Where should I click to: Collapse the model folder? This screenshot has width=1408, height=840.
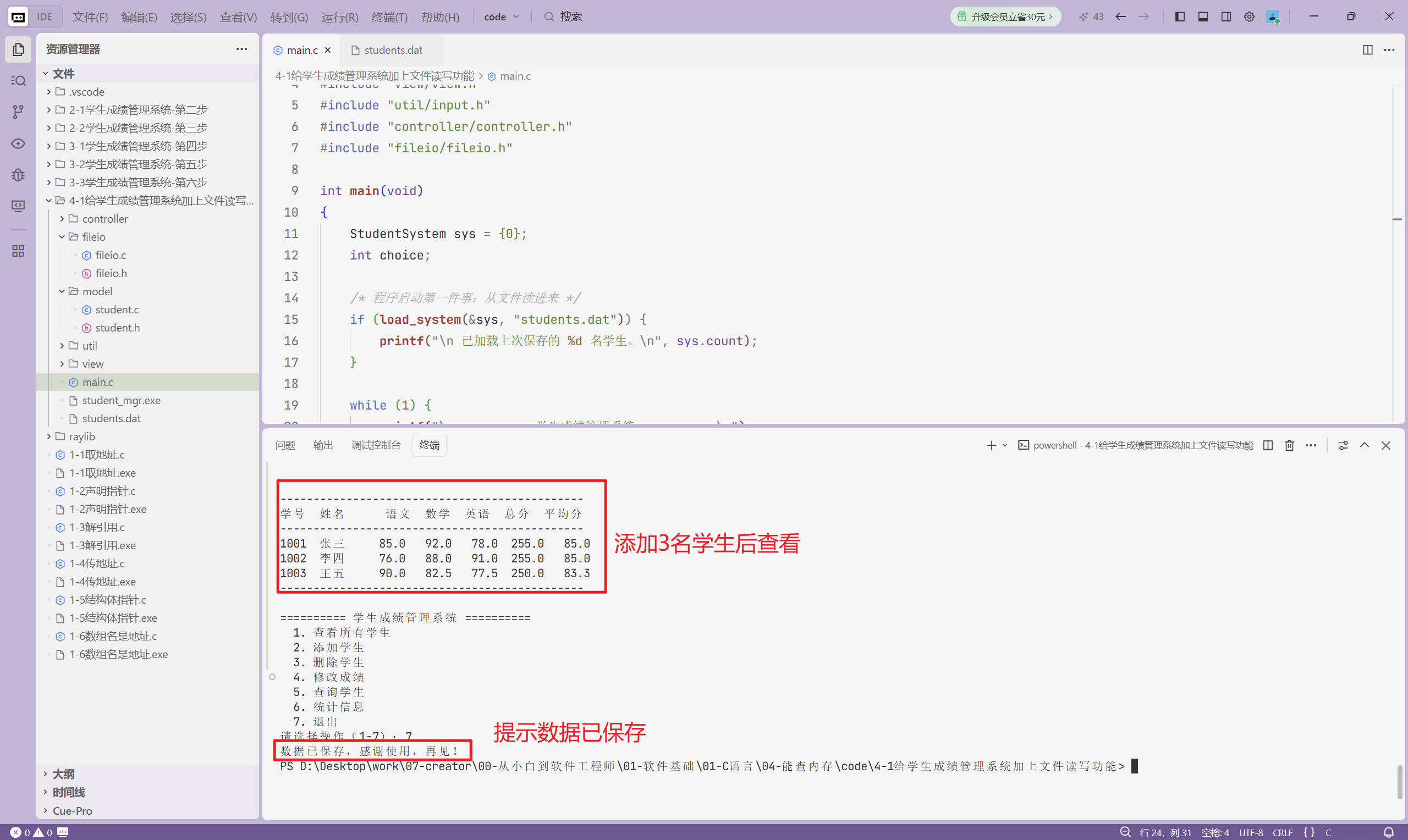tap(147, 291)
